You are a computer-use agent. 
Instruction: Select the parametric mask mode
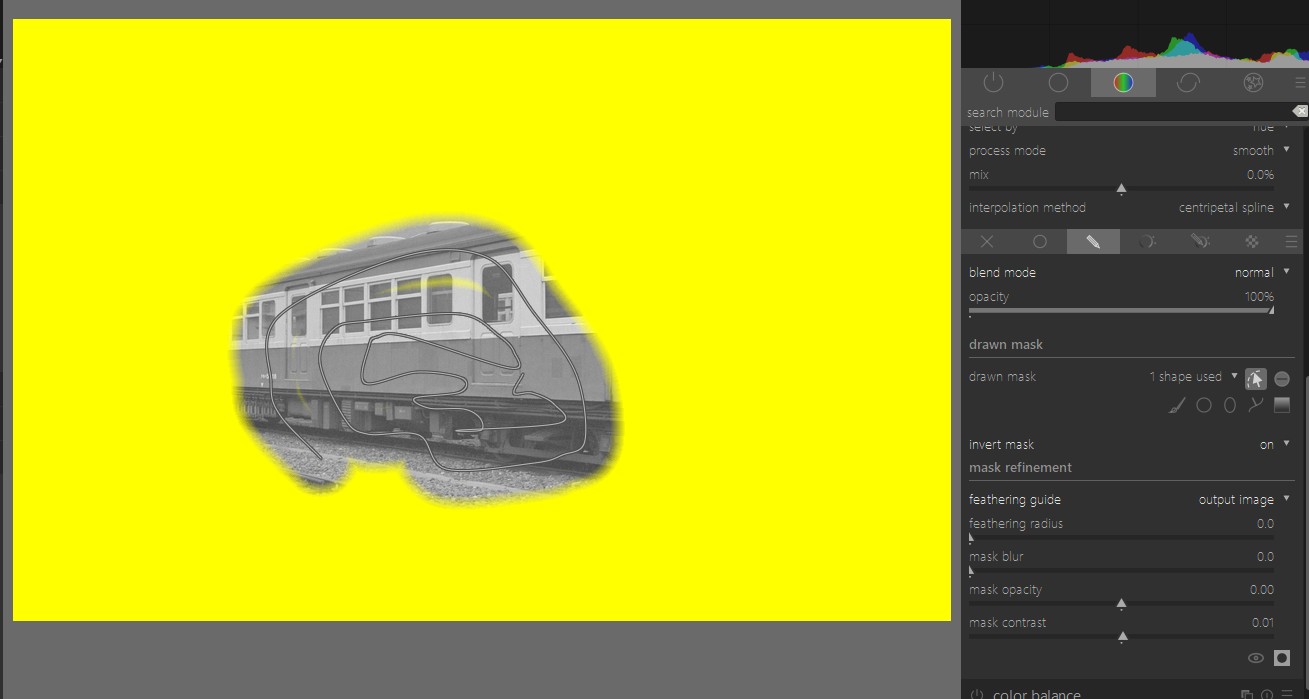(x=1147, y=242)
